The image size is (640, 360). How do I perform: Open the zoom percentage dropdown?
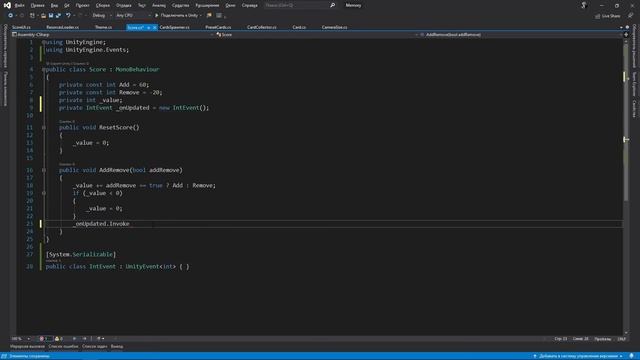tap(21, 338)
